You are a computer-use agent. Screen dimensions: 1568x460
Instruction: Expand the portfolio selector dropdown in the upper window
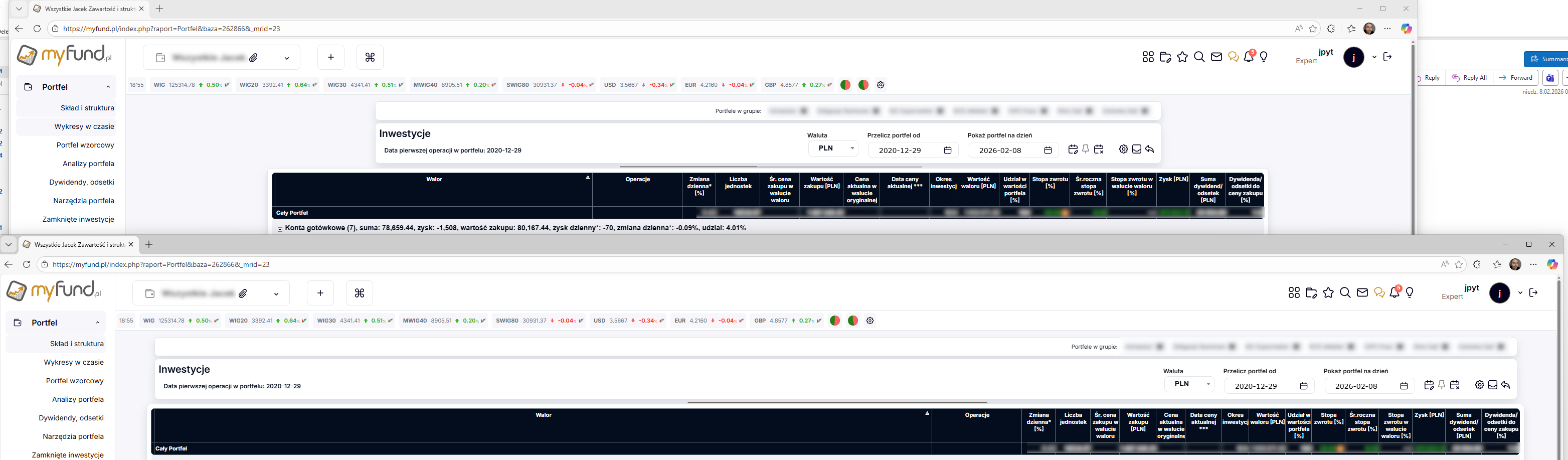coord(287,58)
